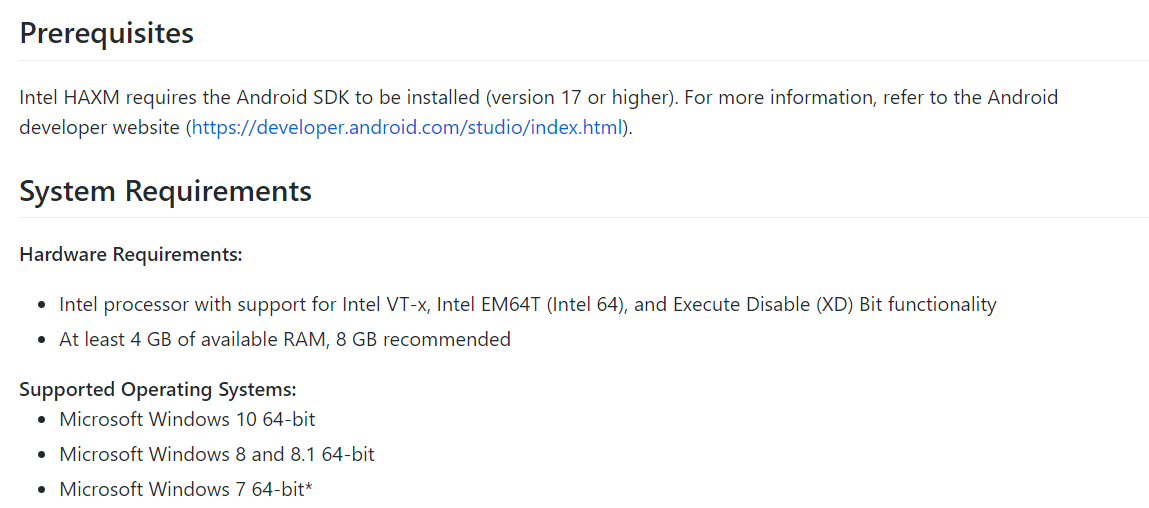Click the asterisk after Windows 7 64-bit
This screenshot has width=1149, height=508.
coord(309,486)
